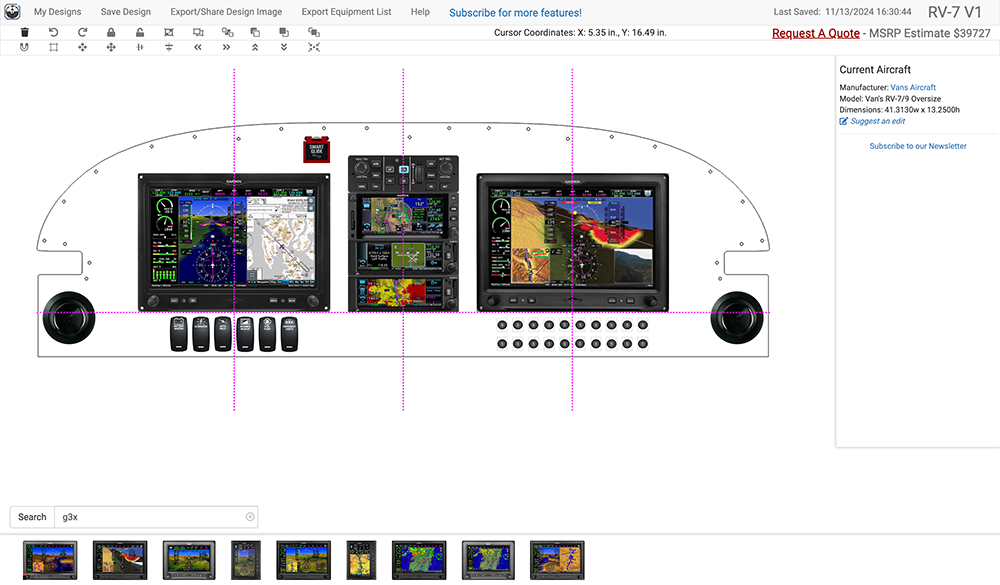
Task: Select the left round air vent
Action: (x=69, y=318)
